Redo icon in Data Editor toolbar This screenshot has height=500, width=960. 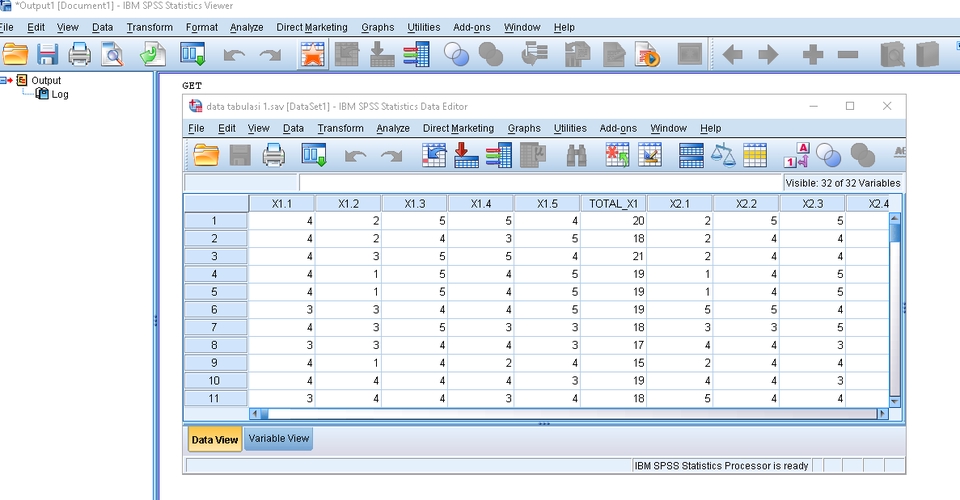pos(391,156)
